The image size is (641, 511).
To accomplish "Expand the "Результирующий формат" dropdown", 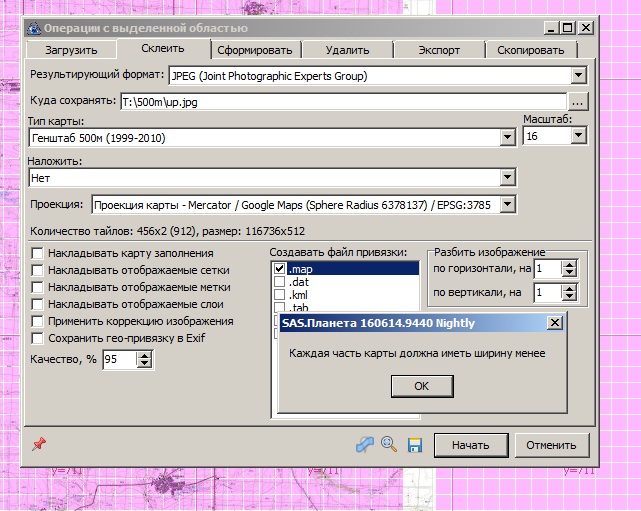I will coord(578,75).
